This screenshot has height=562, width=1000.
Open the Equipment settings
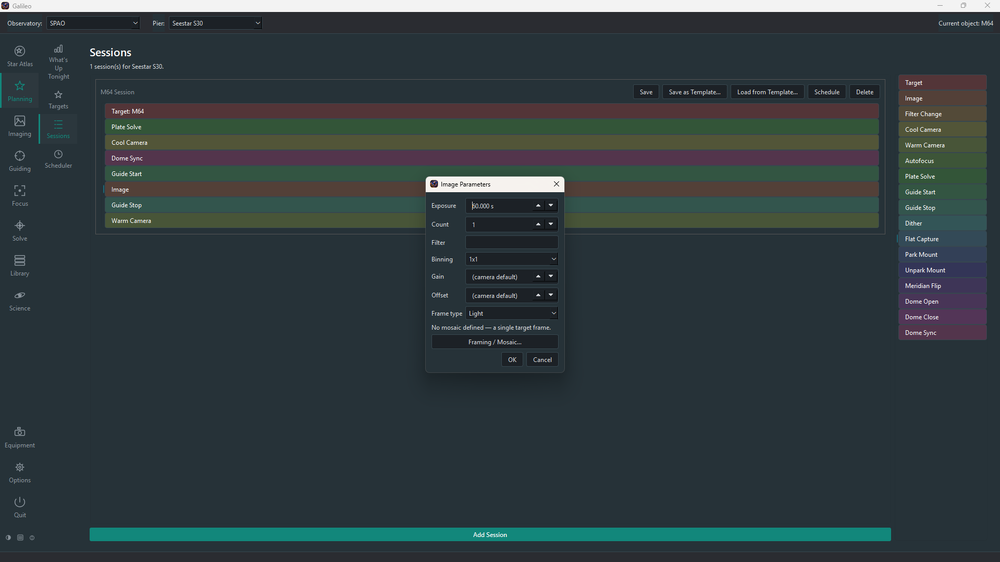pyautogui.click(x=20, y=438)
